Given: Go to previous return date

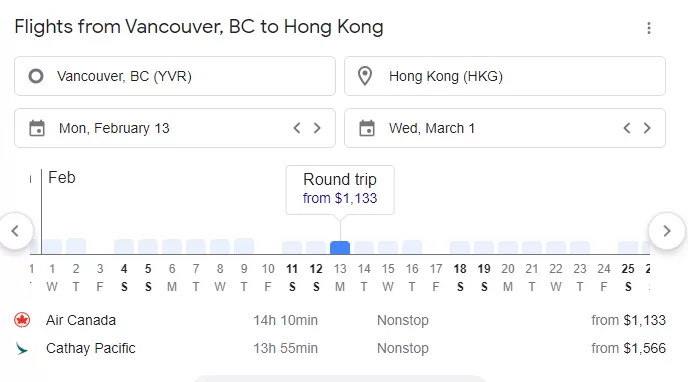Looking at the screenshot, I should pyautogui.click(x=627, y=128).
